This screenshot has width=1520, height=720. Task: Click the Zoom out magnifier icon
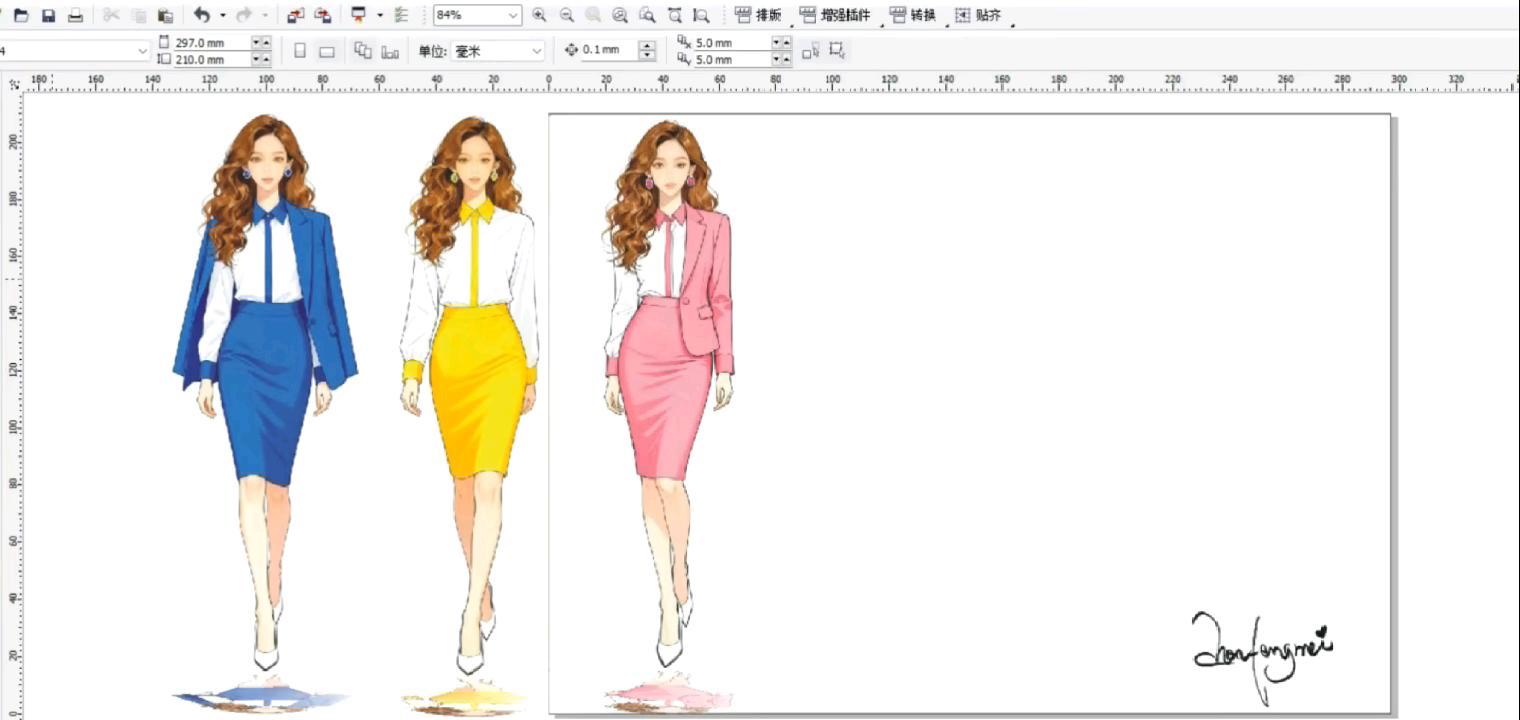click(x=566, y=16)
